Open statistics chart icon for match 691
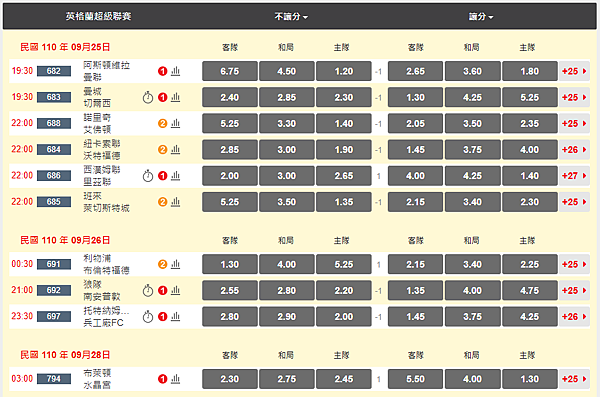The height and width of the screenshot is (397, 600). pos(175,264)
